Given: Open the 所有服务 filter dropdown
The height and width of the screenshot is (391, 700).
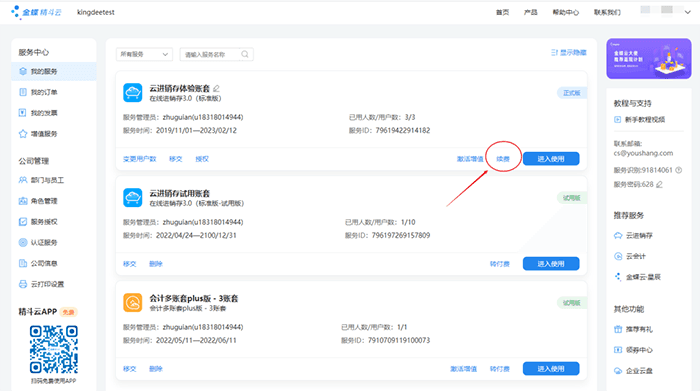Looking at the screenshot, I should pyautogui.click(x=144, y=54).
